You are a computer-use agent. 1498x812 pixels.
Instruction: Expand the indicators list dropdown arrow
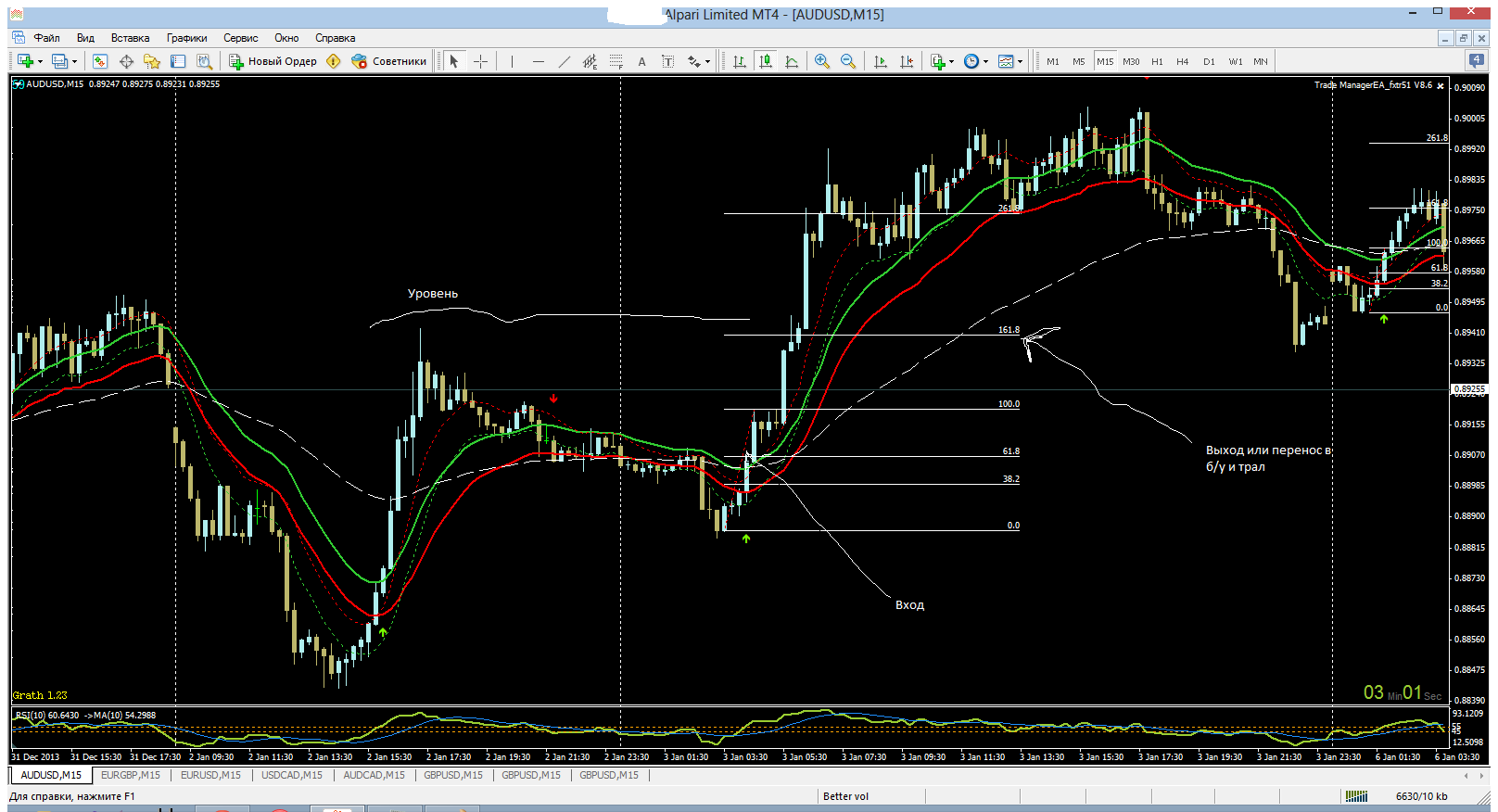[x=952, y=62]
